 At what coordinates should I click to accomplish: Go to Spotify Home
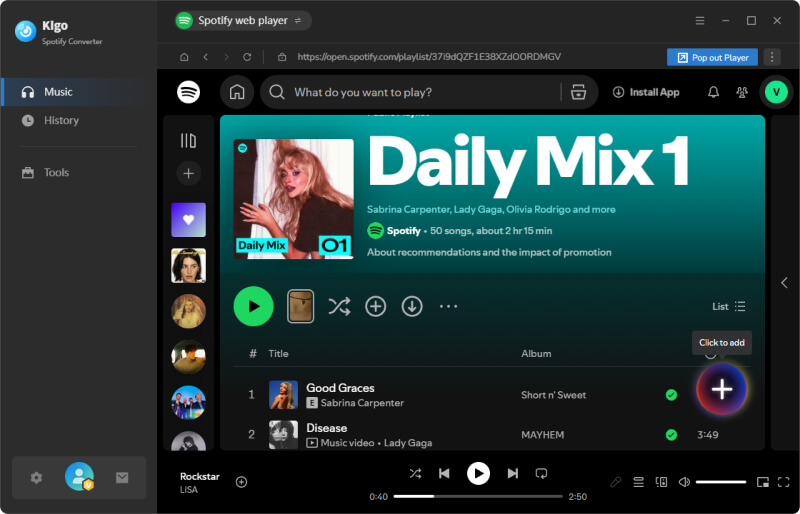click(x=237, y=92)
